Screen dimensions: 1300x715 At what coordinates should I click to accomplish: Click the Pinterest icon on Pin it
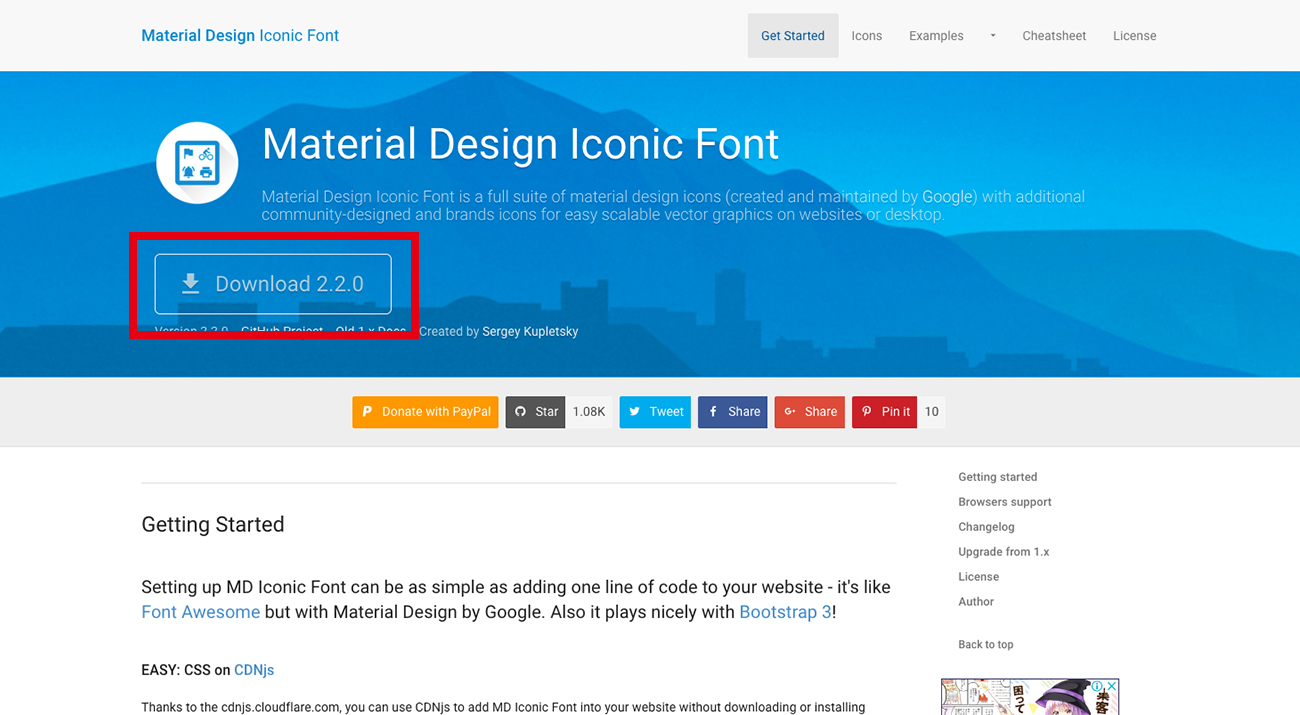[866, 412]
